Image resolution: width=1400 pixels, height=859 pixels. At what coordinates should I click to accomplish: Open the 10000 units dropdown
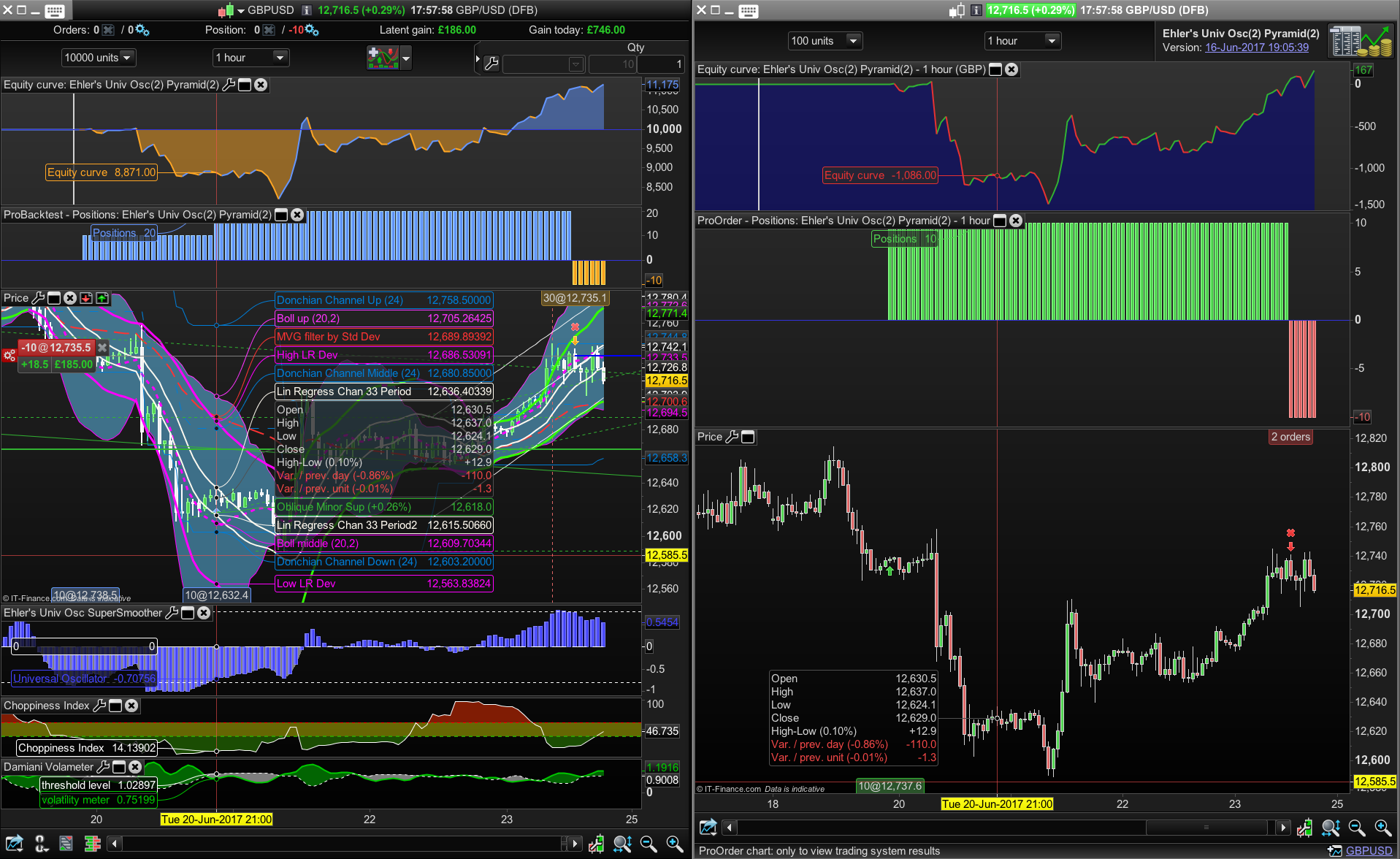coord(99,58)
